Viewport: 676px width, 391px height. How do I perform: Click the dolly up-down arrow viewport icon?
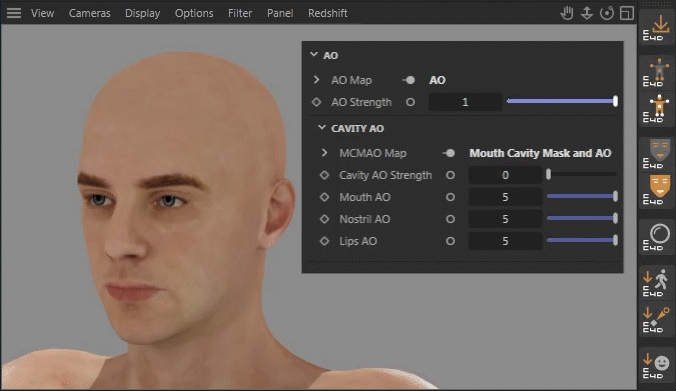coord(587,13)
